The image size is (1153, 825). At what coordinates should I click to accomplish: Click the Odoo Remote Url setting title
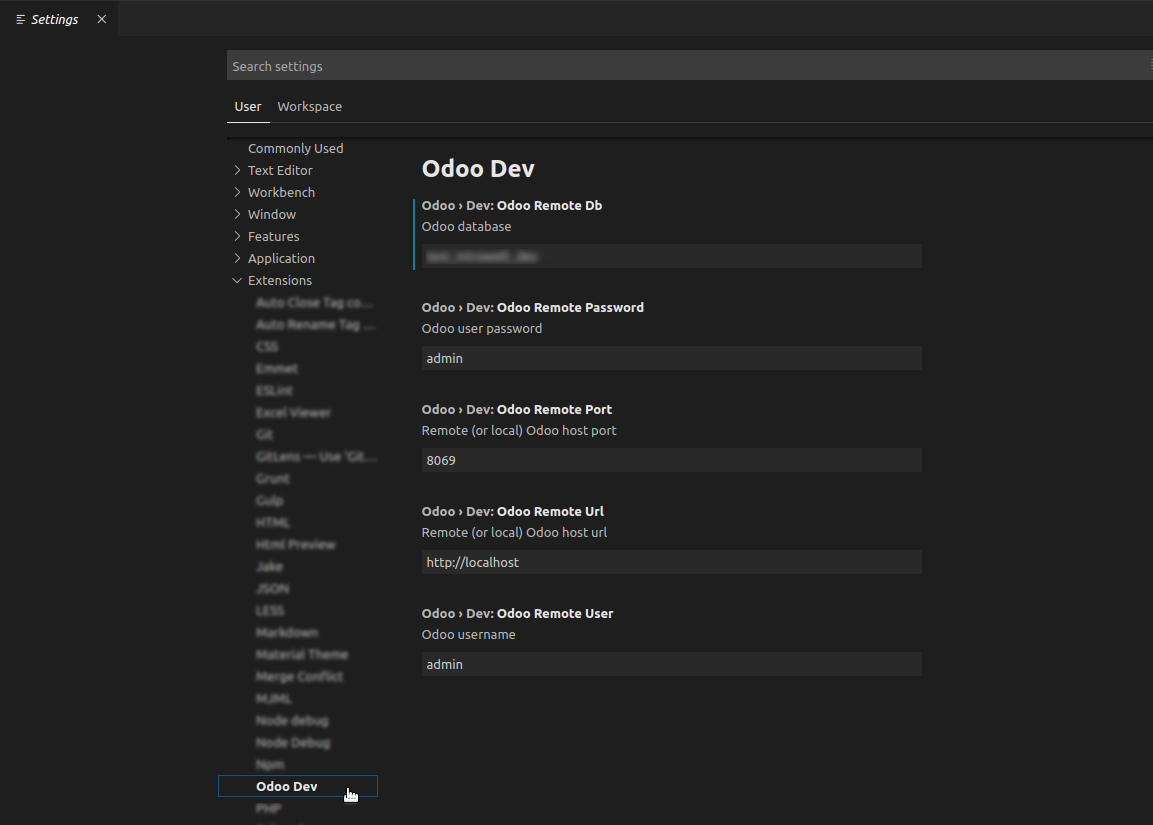pyautogui.click(x=513, y=512)
